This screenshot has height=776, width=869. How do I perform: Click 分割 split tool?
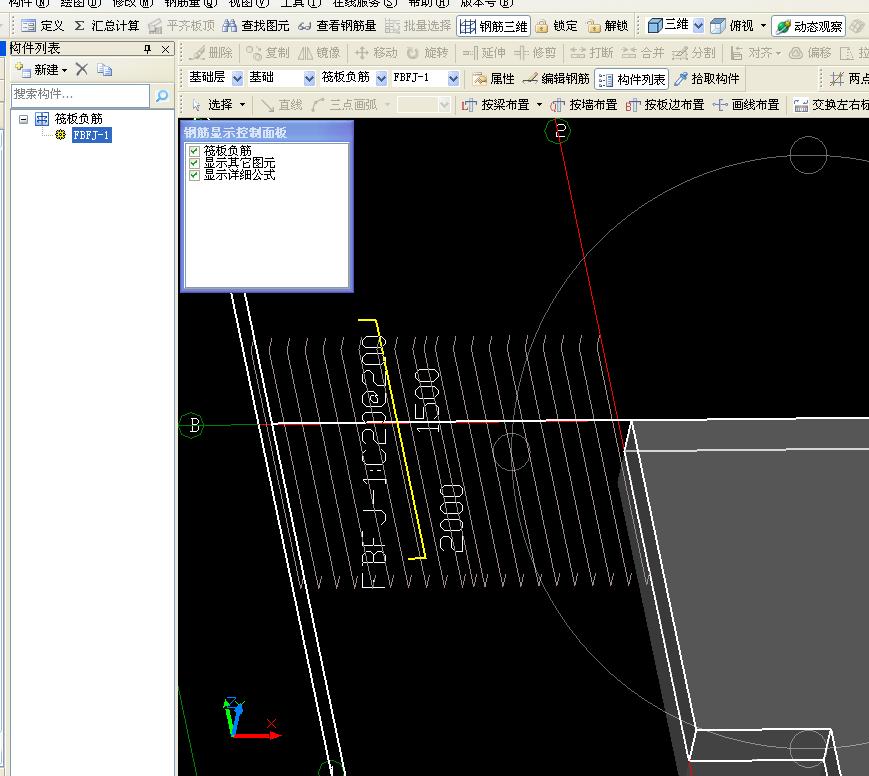(693, 53)
